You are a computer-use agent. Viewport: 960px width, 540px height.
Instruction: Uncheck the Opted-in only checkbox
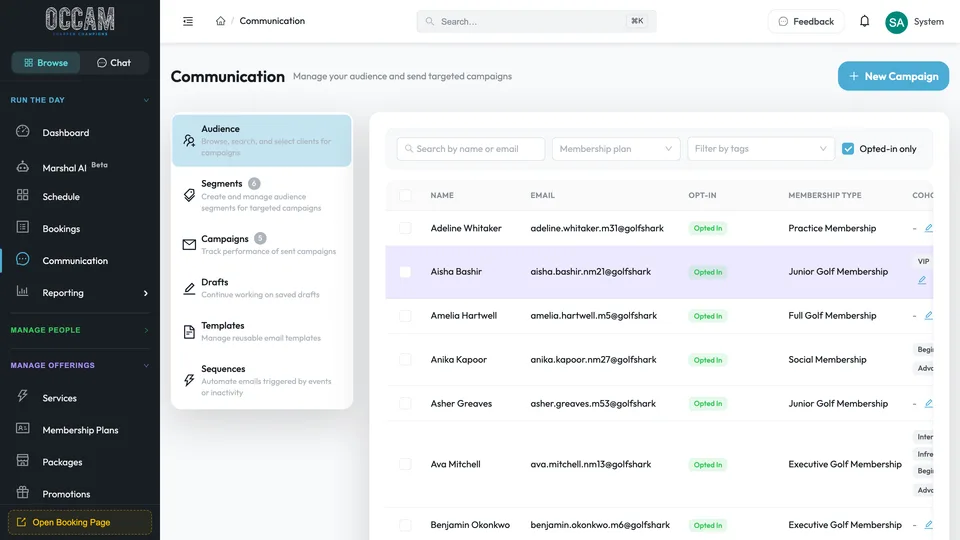[x=848, y=149]
